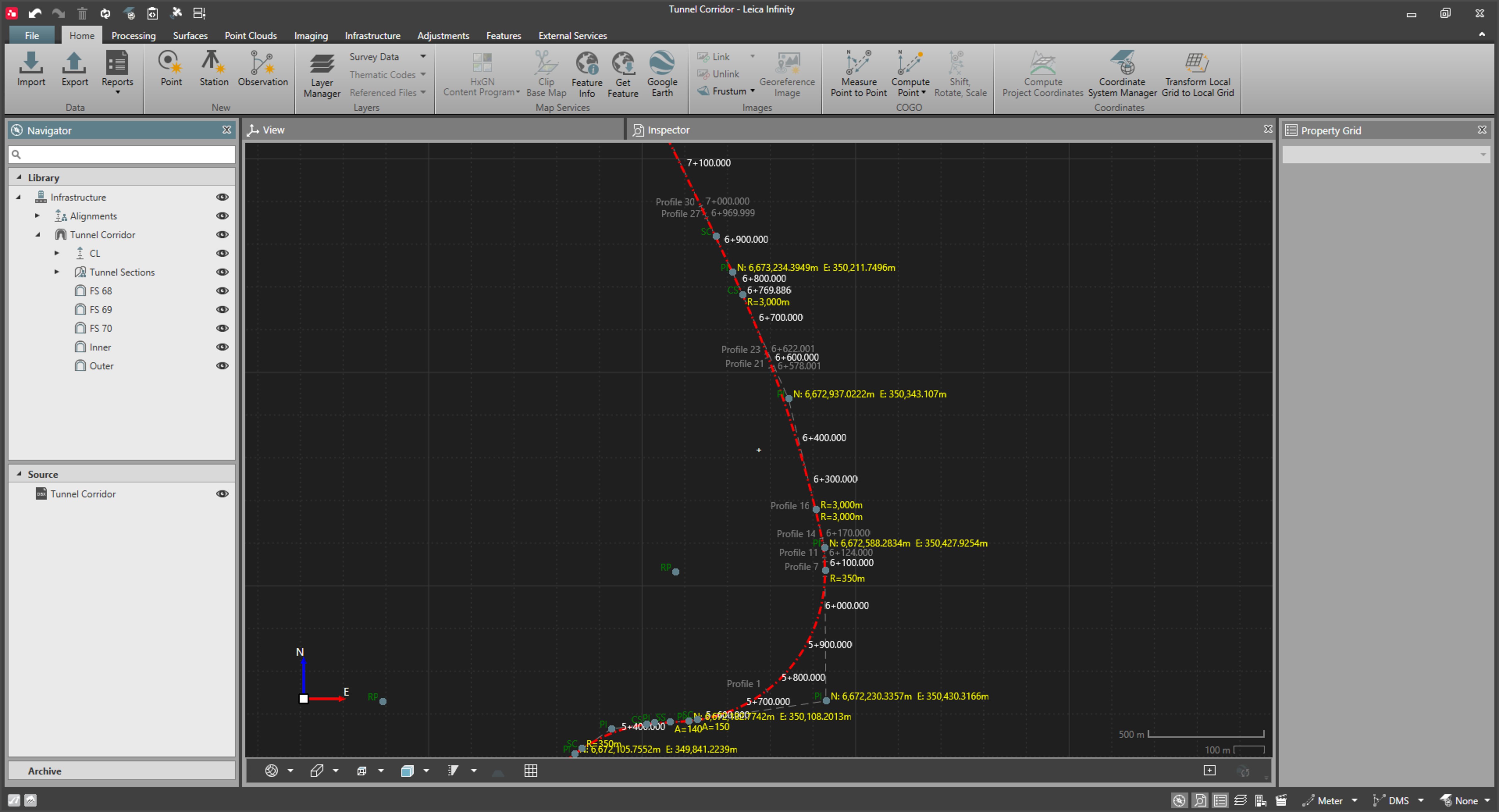
Task: Click the Get Feature tool
Action: 623,74
